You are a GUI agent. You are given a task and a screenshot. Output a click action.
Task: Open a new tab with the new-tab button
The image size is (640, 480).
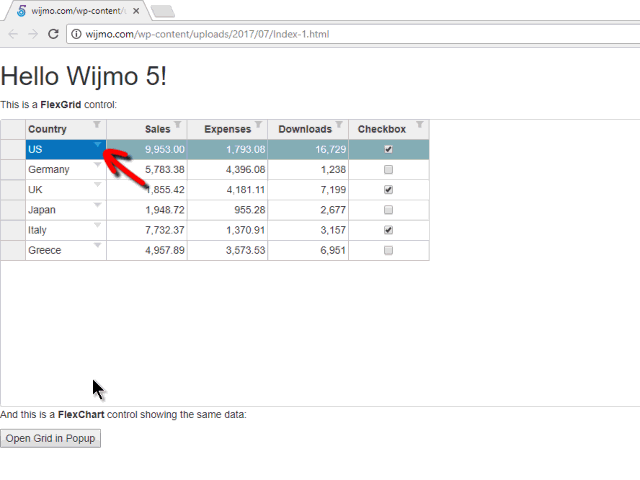pyautogui.click(x=162, y=11)
